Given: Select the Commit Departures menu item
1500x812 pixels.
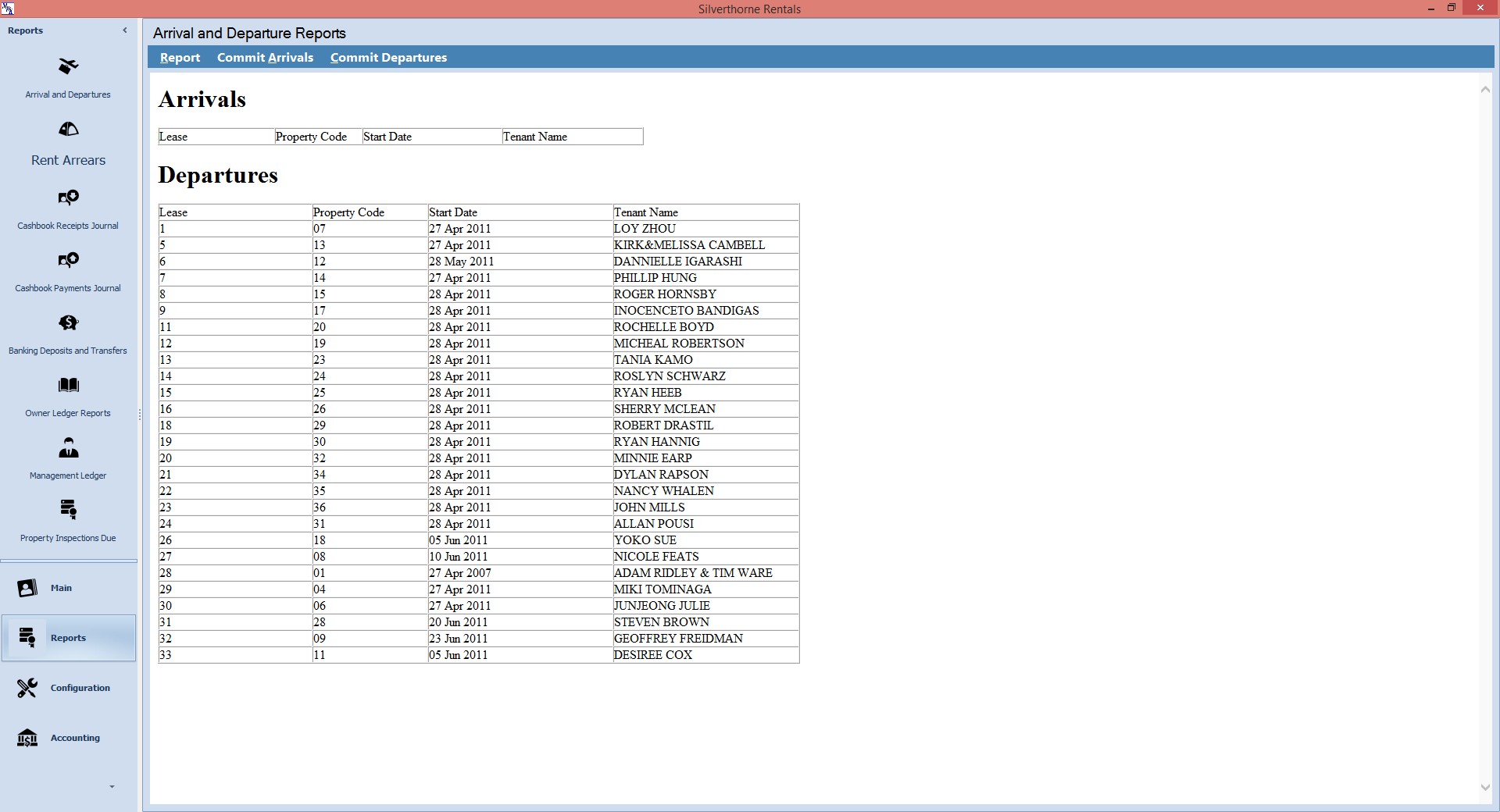Looking at the screenshot, I should click(x=388, y=58).
